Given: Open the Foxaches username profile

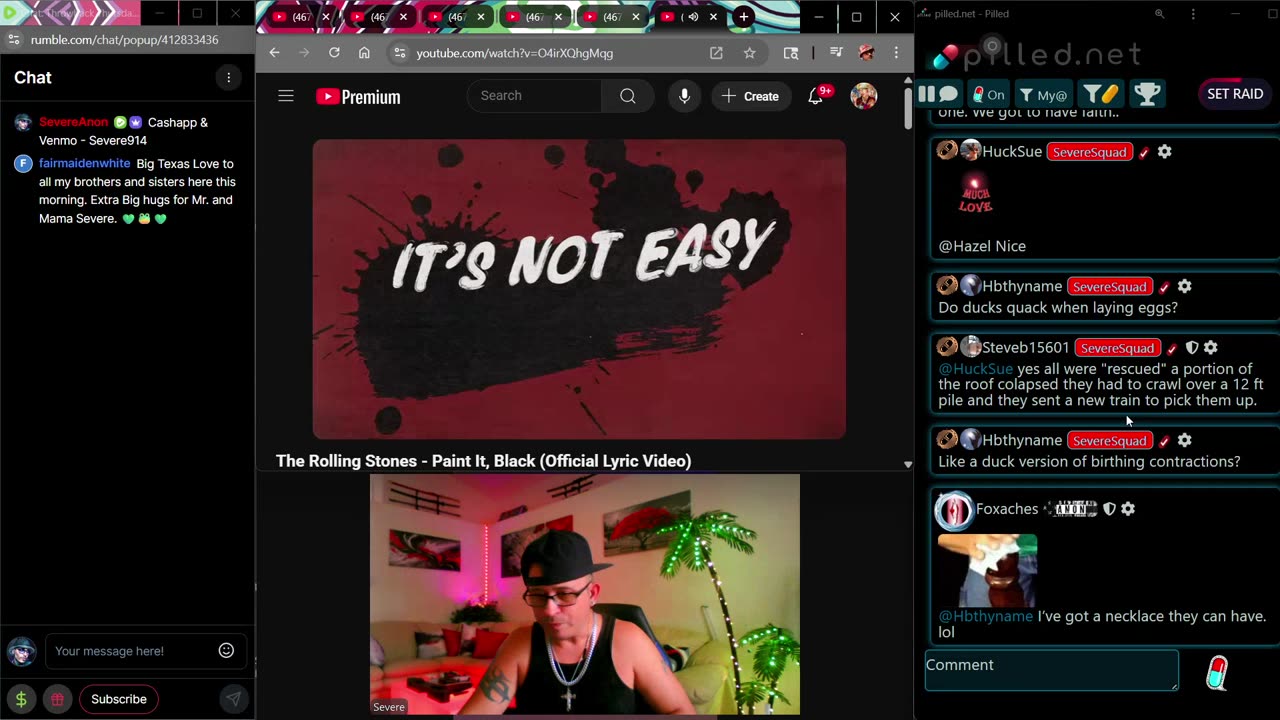Looking at the screenshot, I should (1006, 509).
